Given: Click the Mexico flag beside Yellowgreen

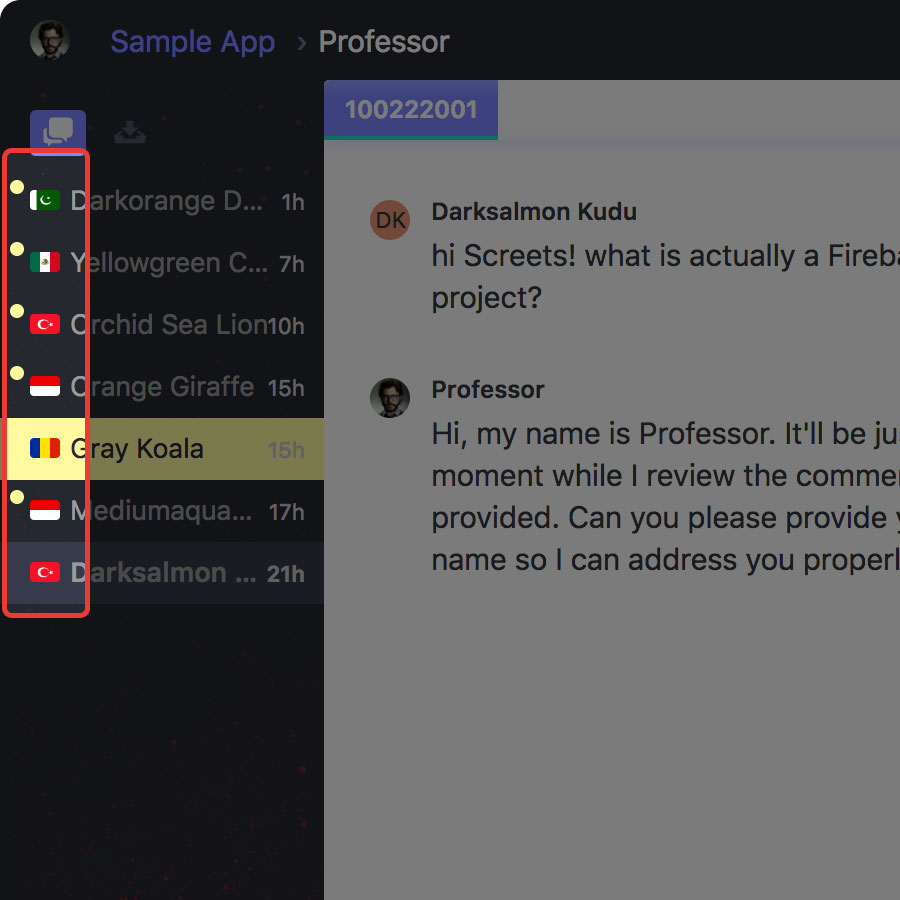Looking at the screenshot, I should (45, 263).
